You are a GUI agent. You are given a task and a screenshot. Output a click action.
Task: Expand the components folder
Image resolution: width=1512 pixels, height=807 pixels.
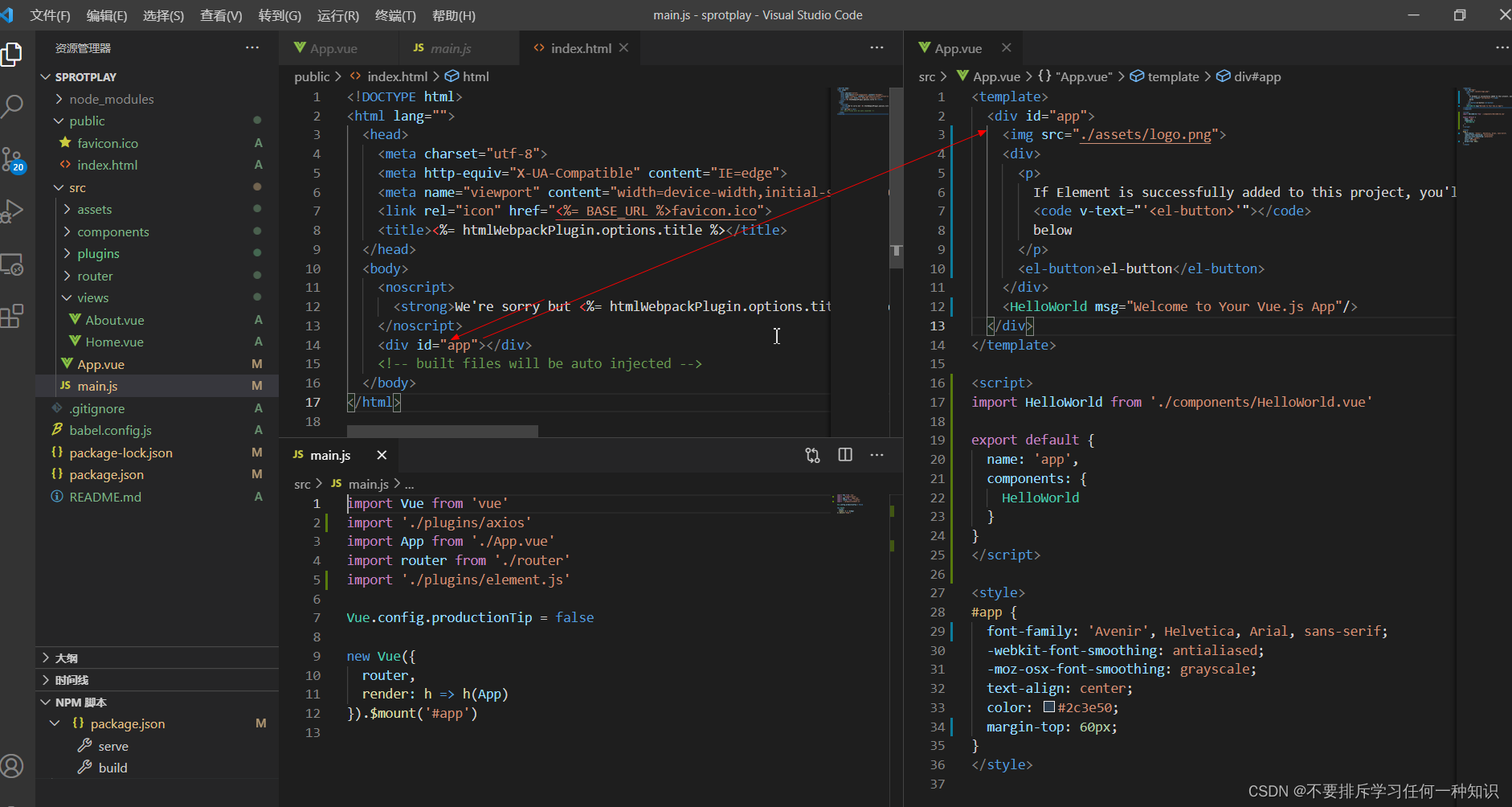coord(67,231)
